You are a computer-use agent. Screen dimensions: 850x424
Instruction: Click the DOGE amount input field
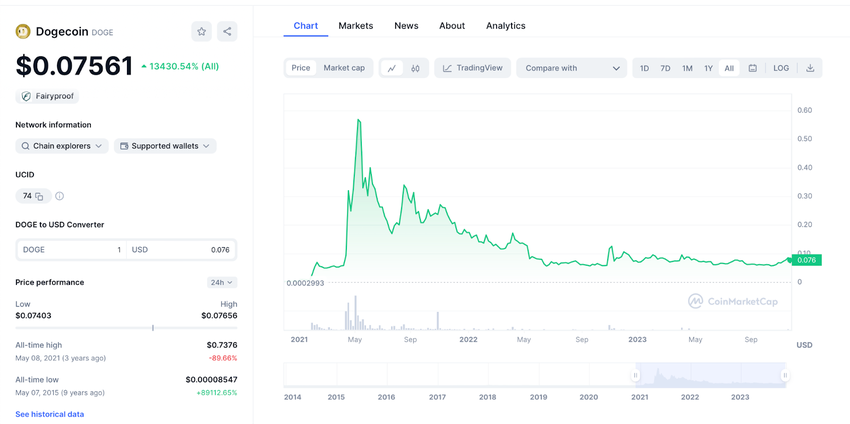tap(71, 250)
